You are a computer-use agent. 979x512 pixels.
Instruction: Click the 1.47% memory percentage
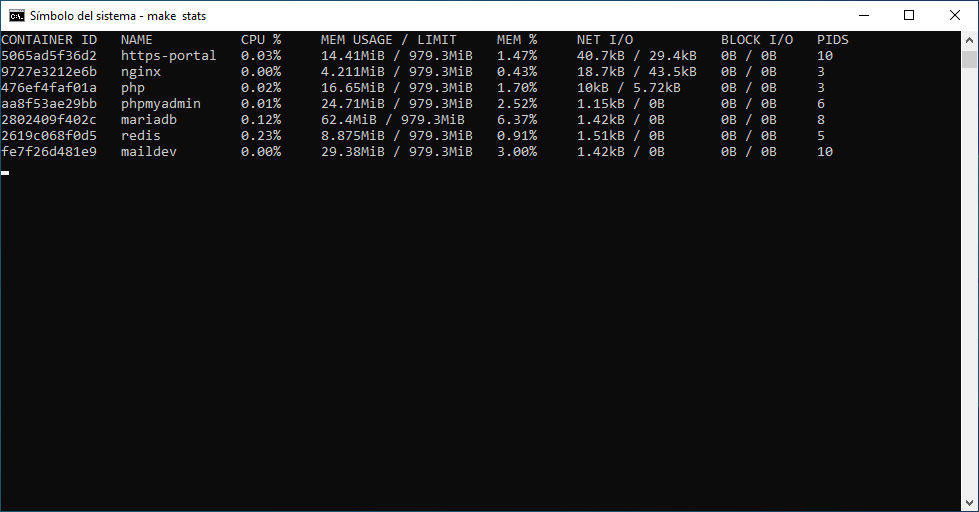click(x=517, y=56)
